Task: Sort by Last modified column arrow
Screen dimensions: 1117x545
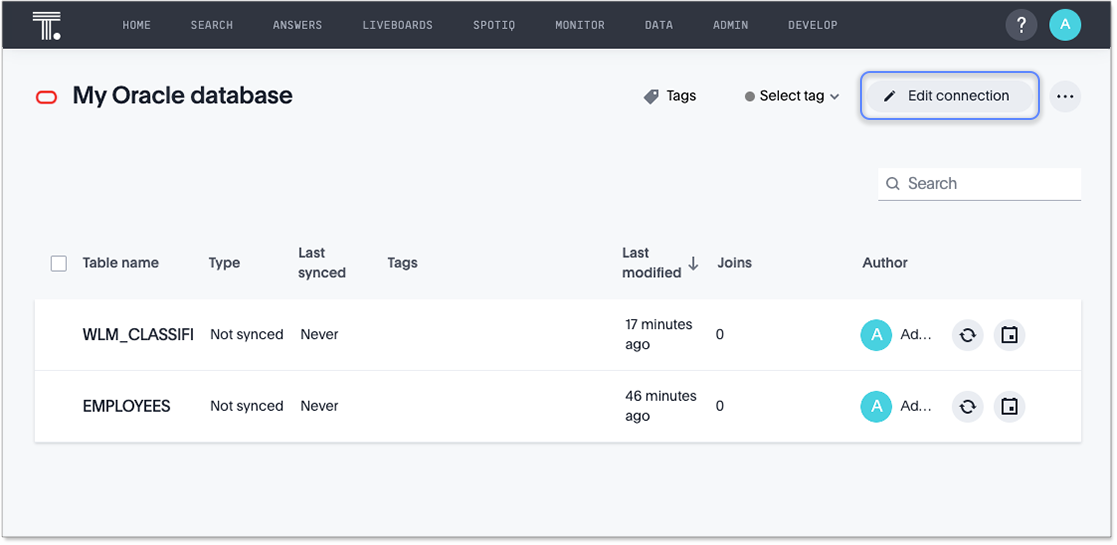Action: [693, 264]
